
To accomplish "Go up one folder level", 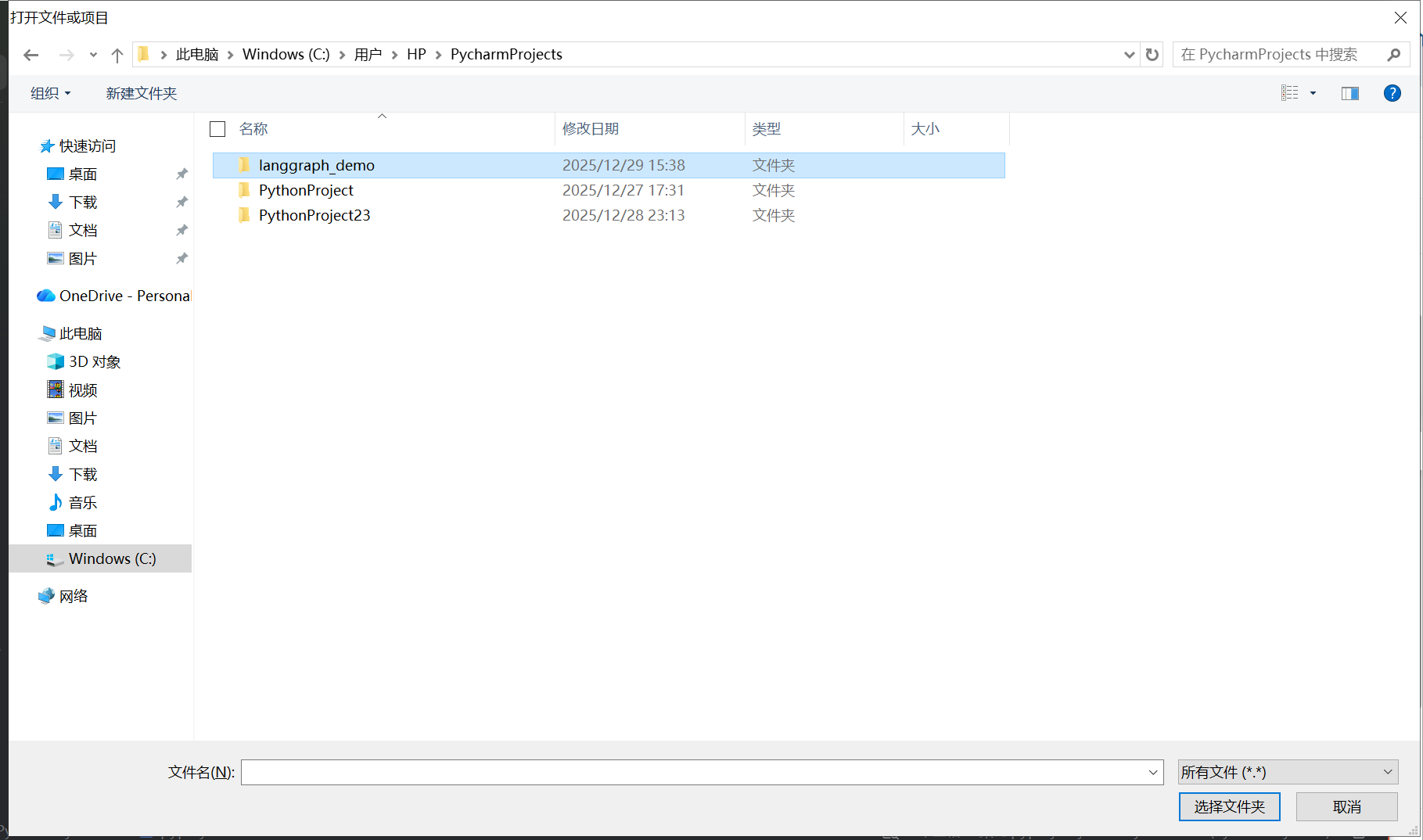I will tap(117, 55).
